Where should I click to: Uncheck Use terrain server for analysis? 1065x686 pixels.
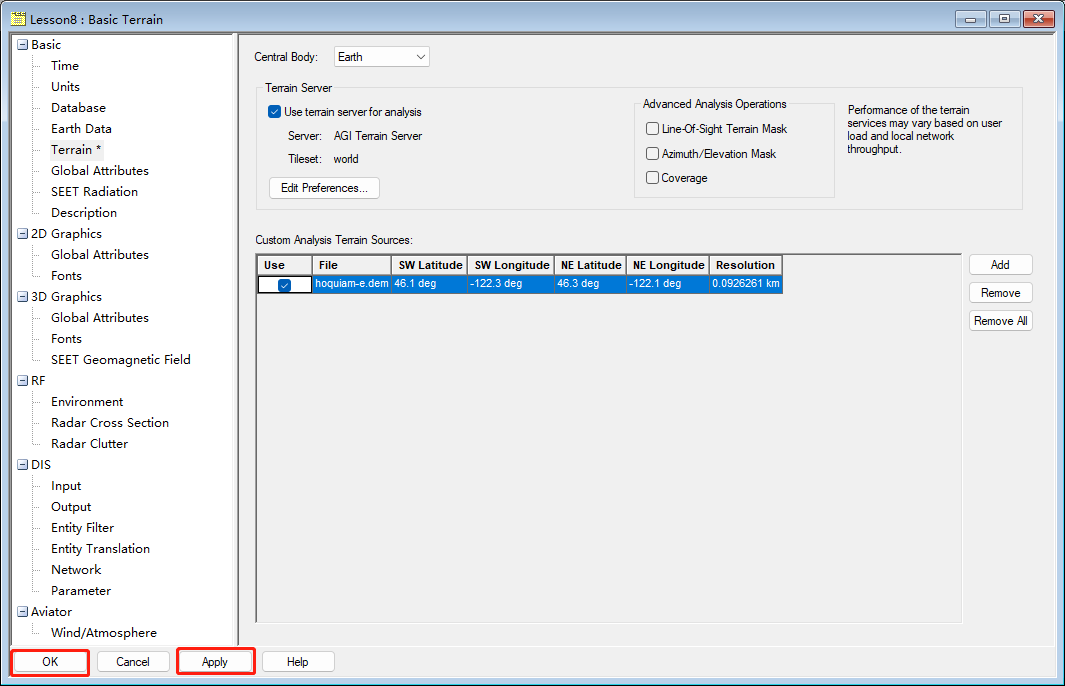(275, 112)
